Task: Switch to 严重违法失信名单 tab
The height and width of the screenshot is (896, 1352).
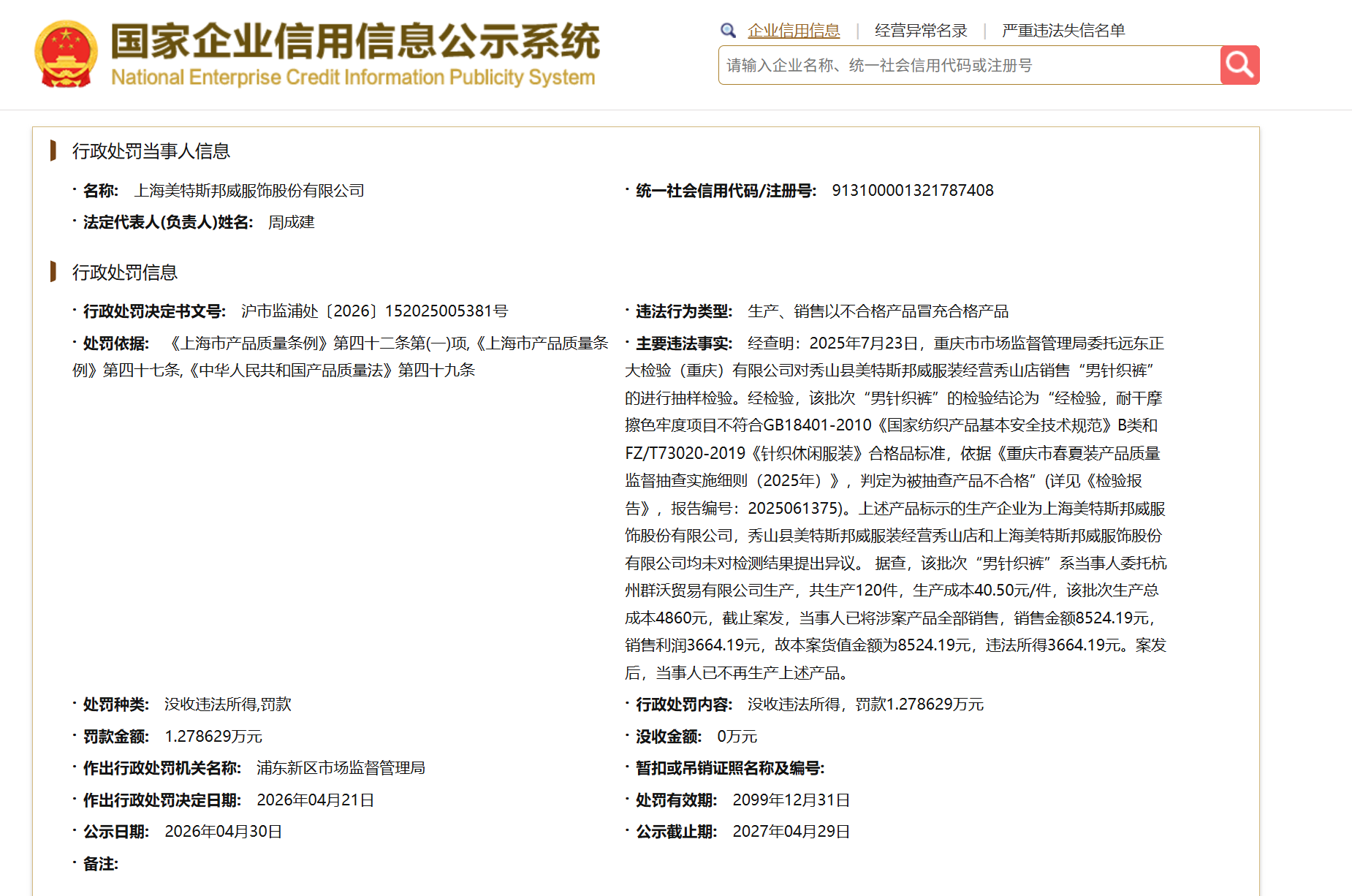Action: 1063,31
